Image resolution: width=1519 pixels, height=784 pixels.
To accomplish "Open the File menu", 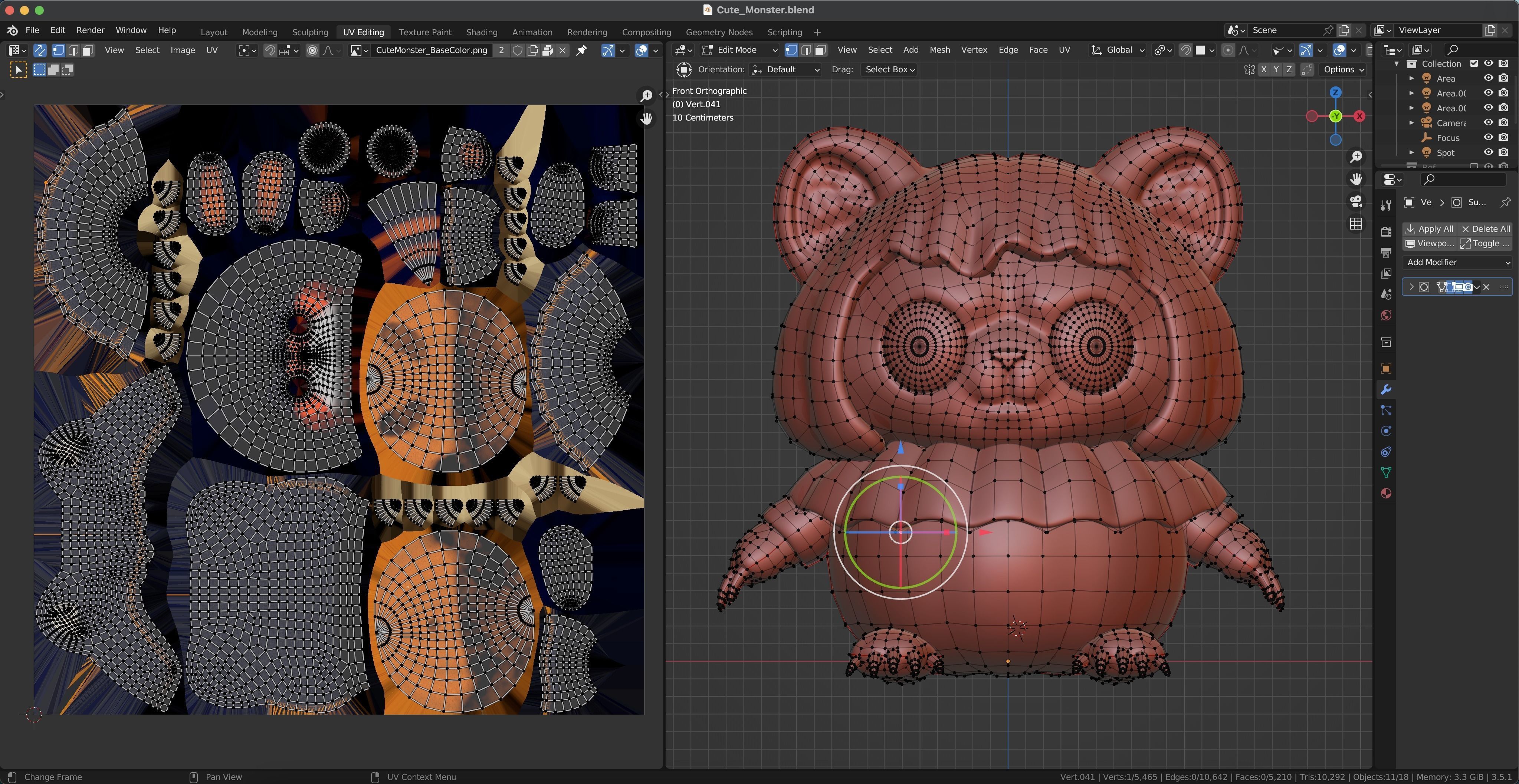I will pyautogui.click(x=32, y=30).
